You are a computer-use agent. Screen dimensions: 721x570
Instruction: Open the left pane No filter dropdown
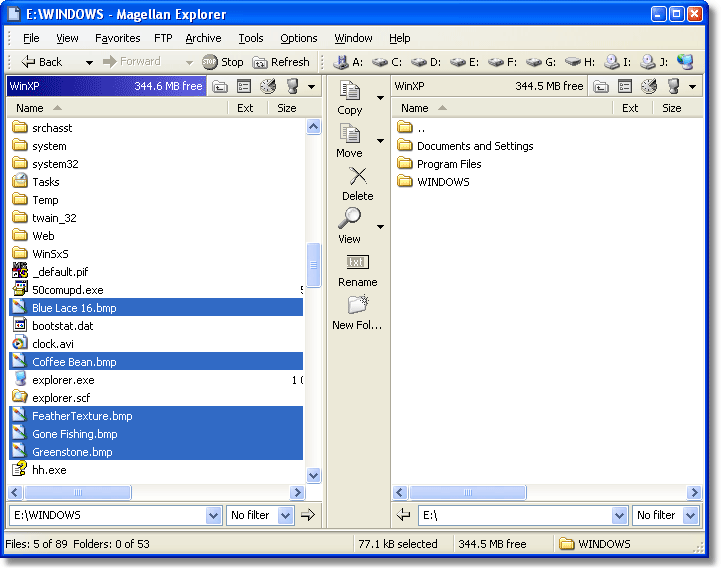(x=286, y=515)
